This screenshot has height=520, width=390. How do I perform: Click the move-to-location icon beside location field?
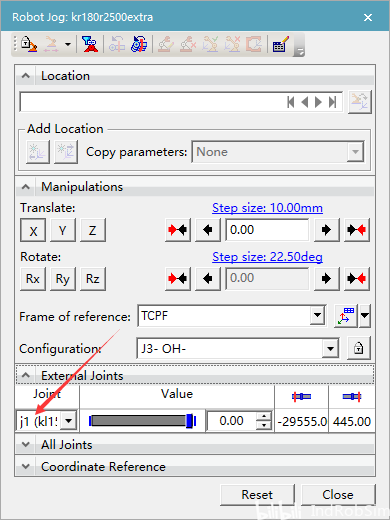coord(359,102)
